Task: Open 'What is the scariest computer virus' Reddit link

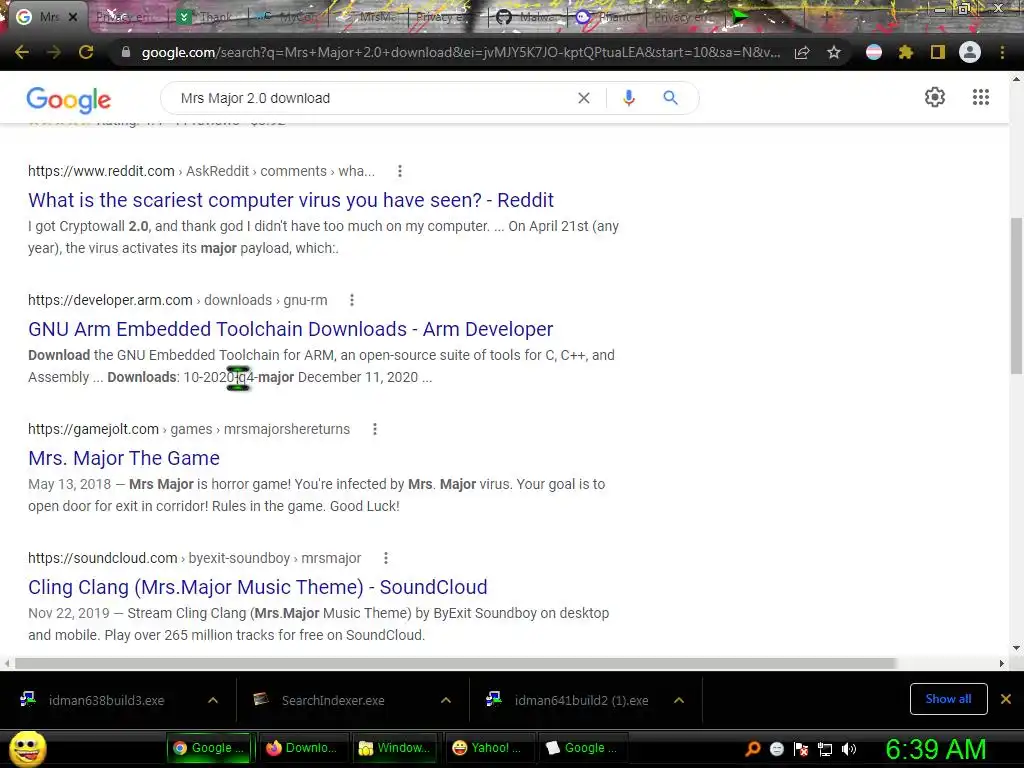Action: (x=291, y=200)
